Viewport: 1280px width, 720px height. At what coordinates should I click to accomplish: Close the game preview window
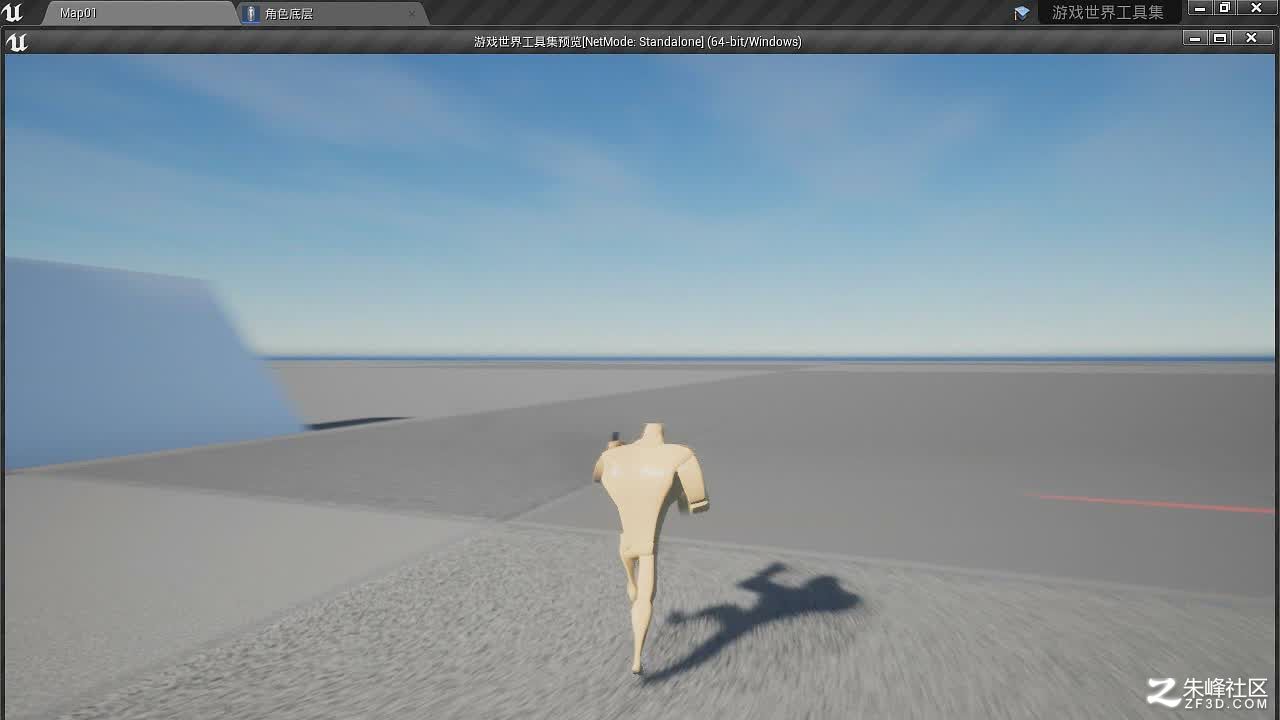click(1251, 38)
